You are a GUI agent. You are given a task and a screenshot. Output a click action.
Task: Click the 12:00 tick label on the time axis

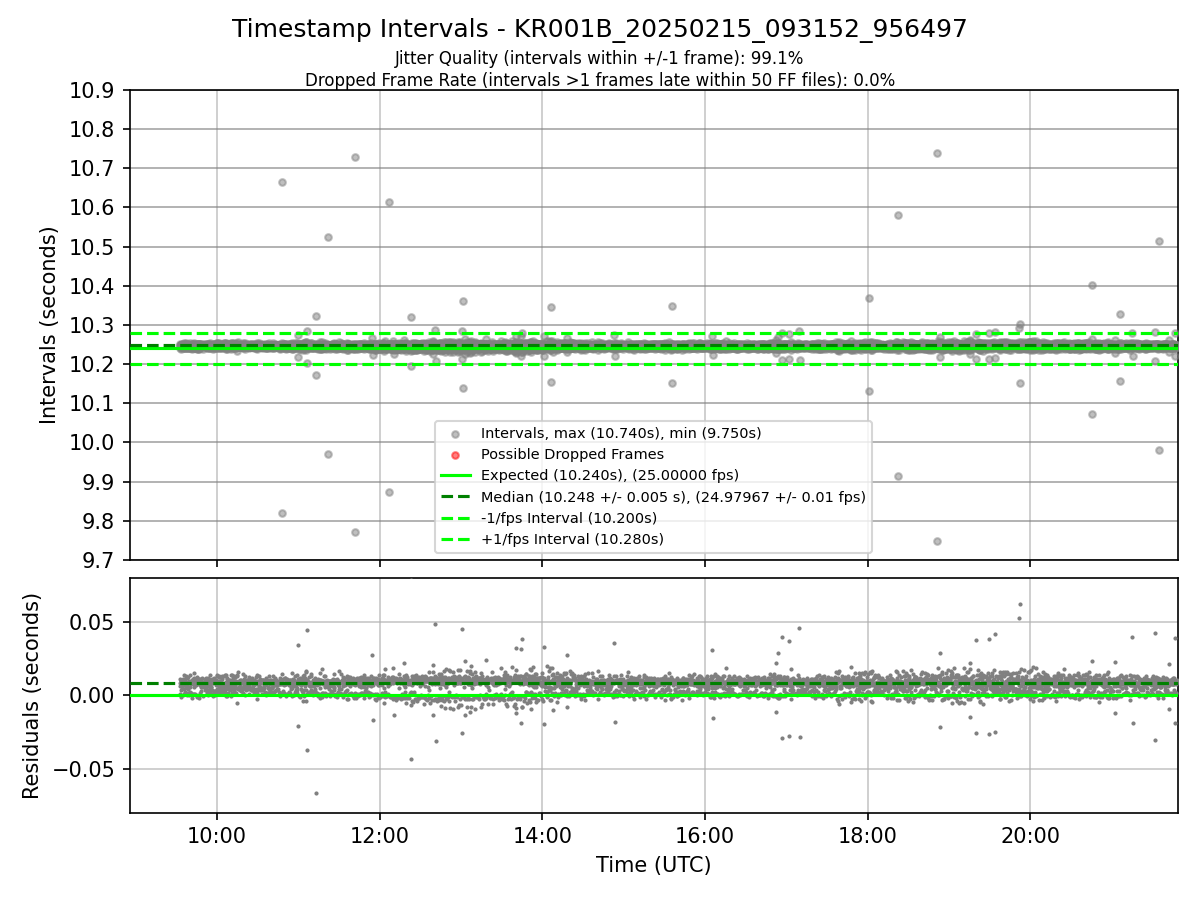click(379, 836)
